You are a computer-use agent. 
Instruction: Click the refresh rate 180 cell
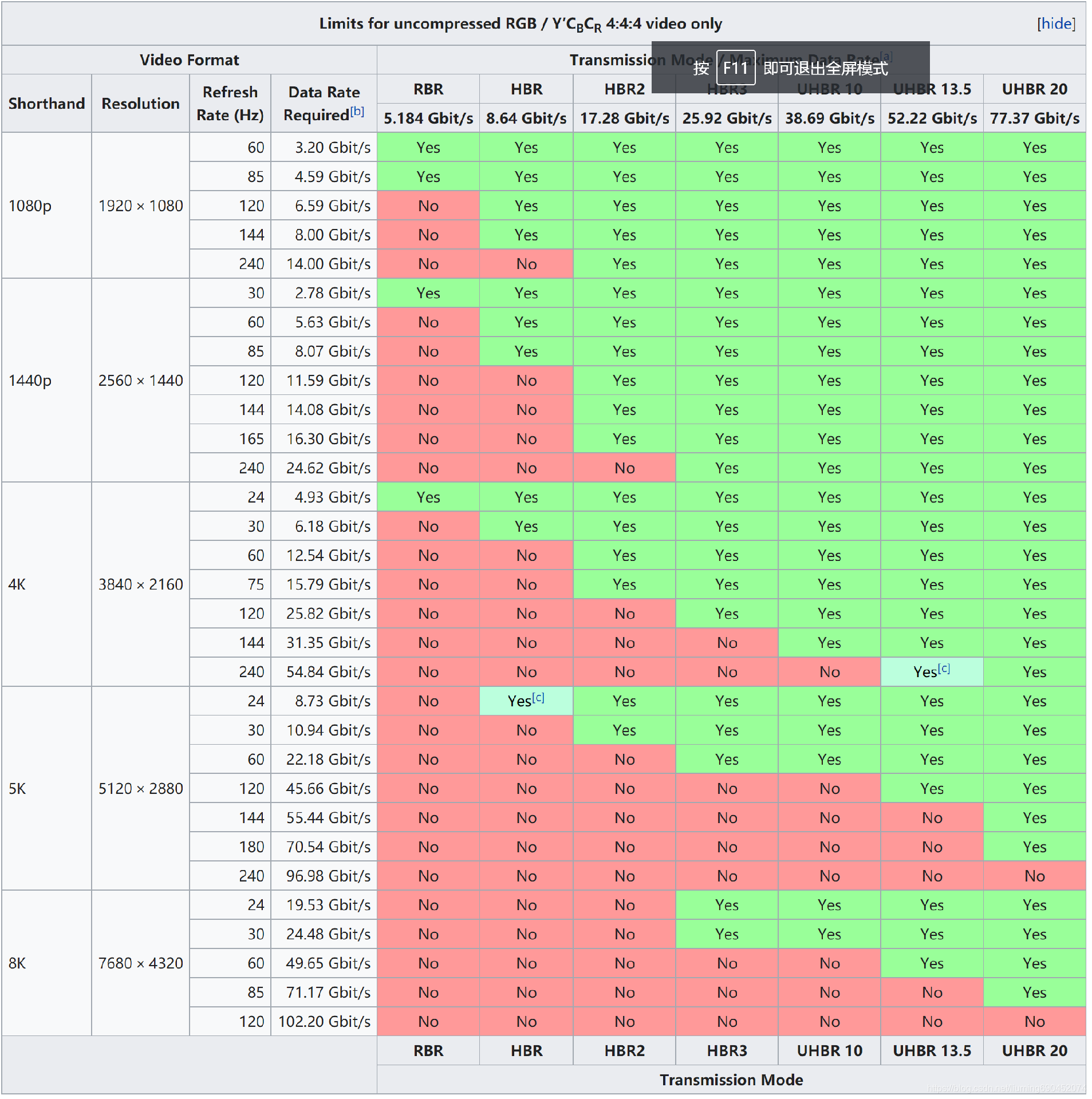230,847
